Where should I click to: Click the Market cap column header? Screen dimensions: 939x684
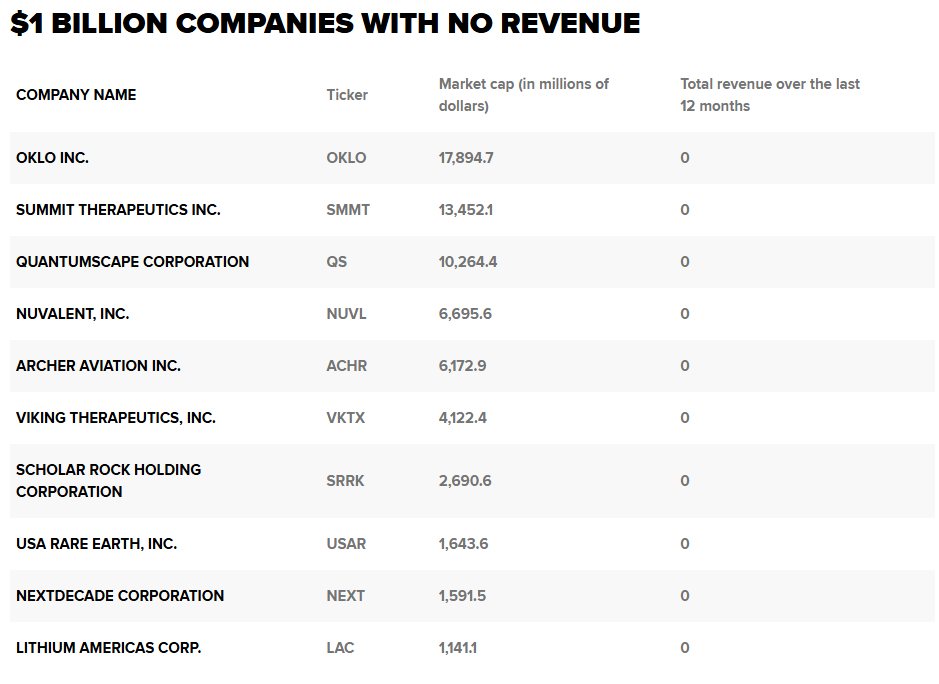tap(523, 95)
